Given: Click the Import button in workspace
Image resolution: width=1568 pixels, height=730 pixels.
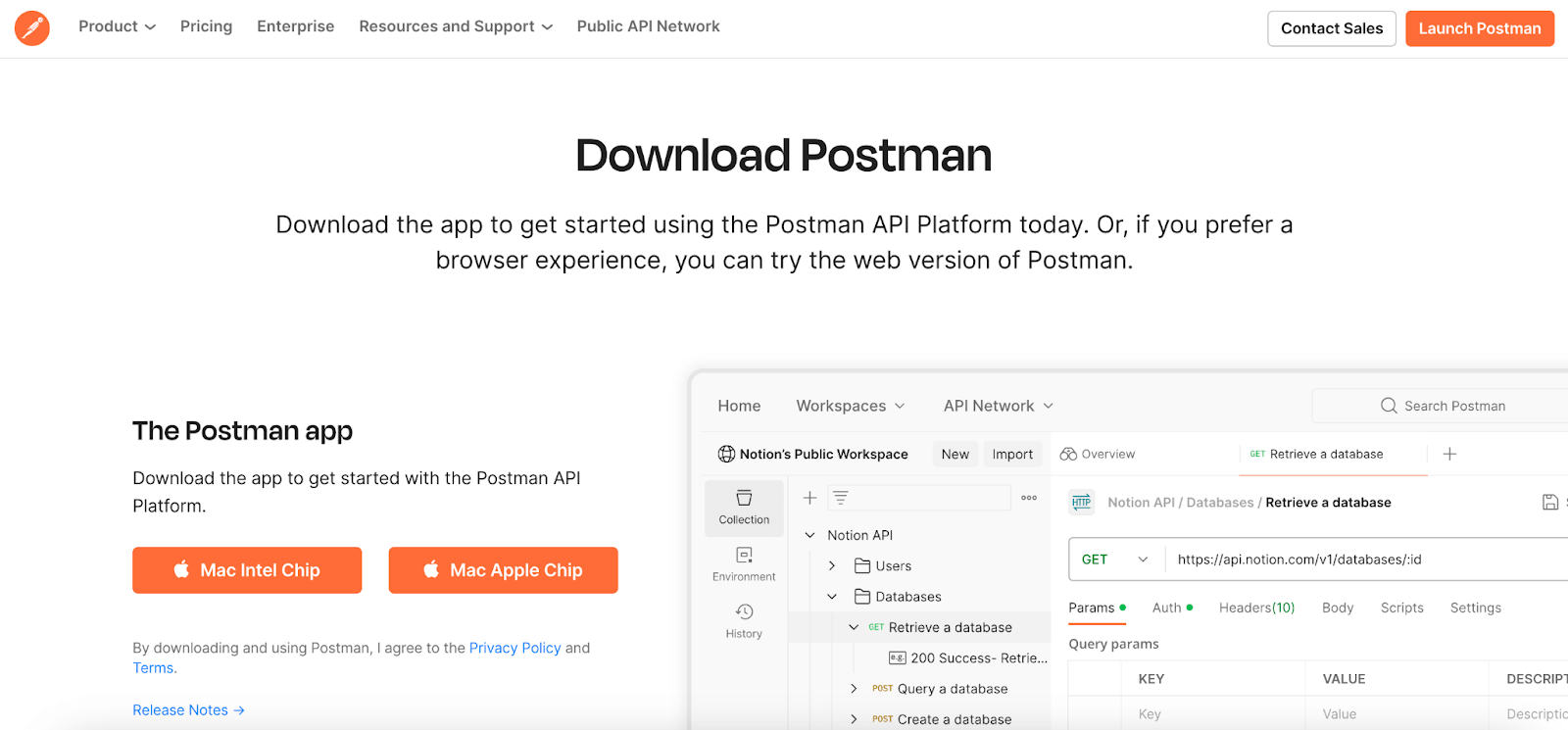Looking at the screenshot, I should tap(1012, 454).
